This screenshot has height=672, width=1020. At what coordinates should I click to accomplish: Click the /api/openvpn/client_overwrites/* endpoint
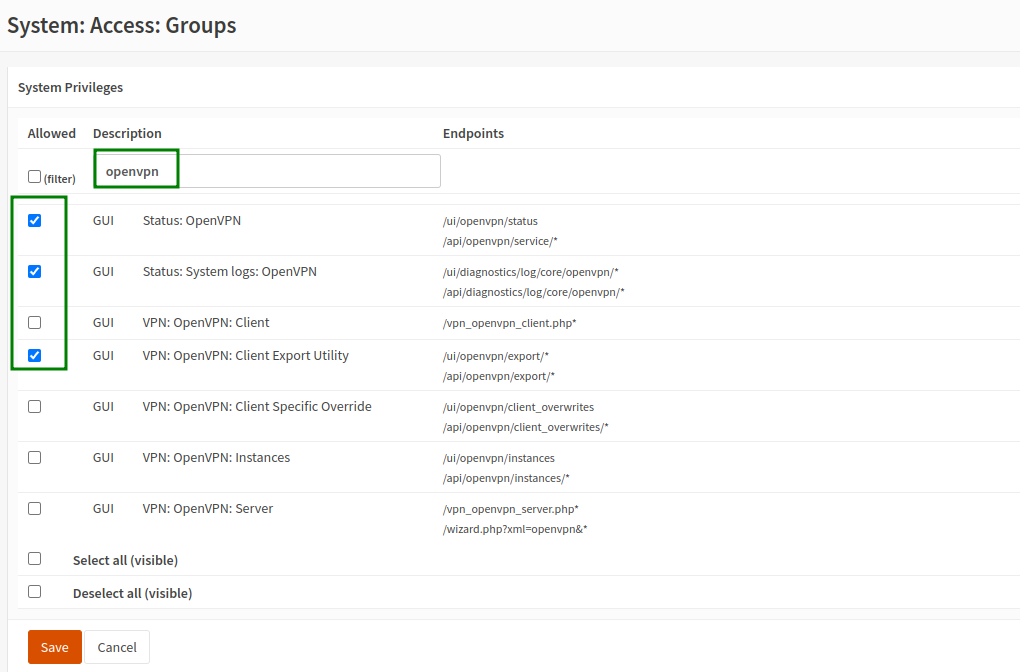(x=526, y=427)
